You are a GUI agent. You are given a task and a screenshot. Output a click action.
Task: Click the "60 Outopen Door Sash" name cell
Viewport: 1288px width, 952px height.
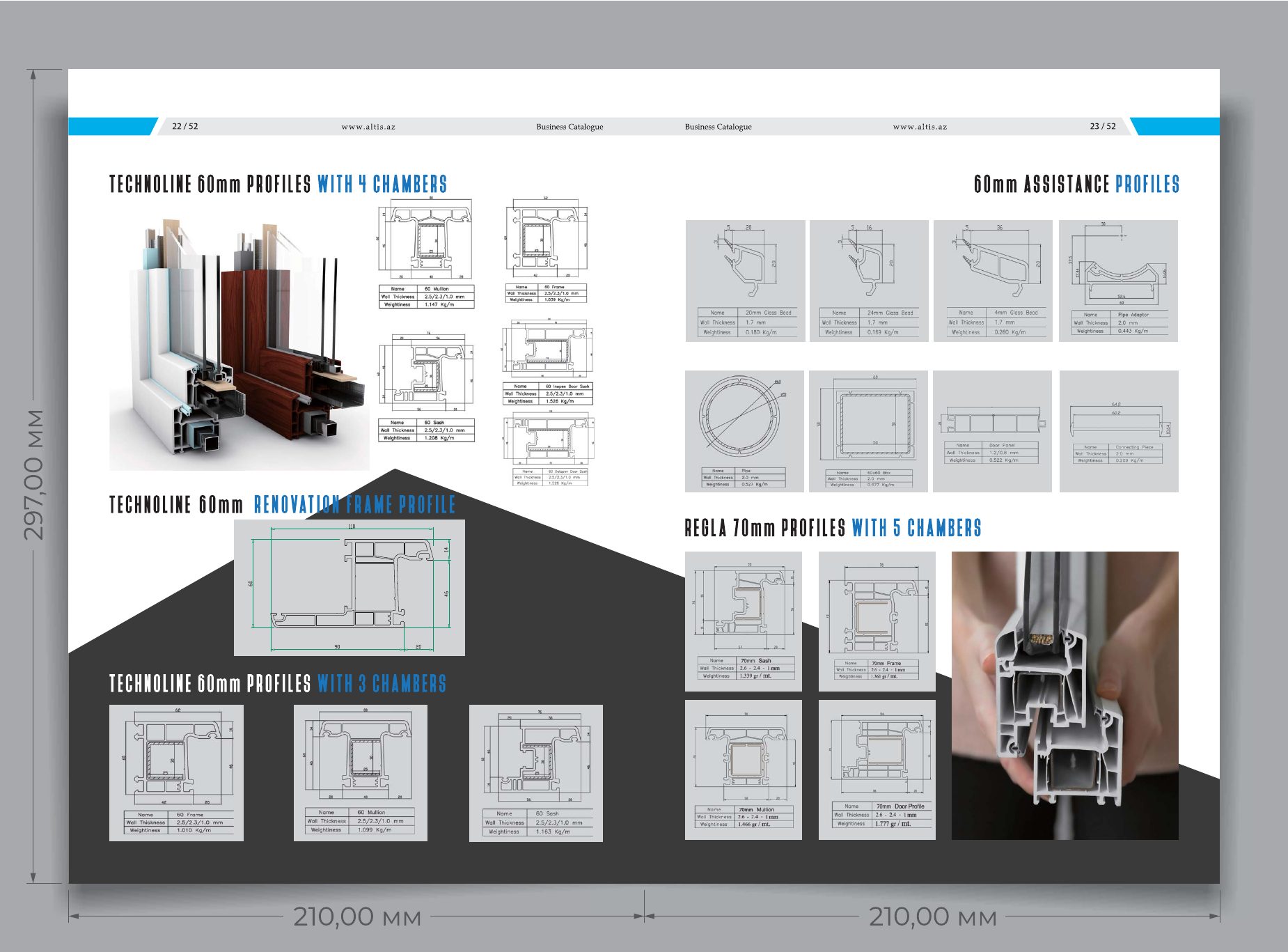[x=568, y=471]
